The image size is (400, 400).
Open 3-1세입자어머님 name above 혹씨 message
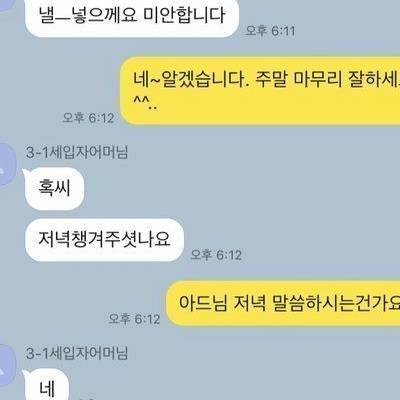77,152
